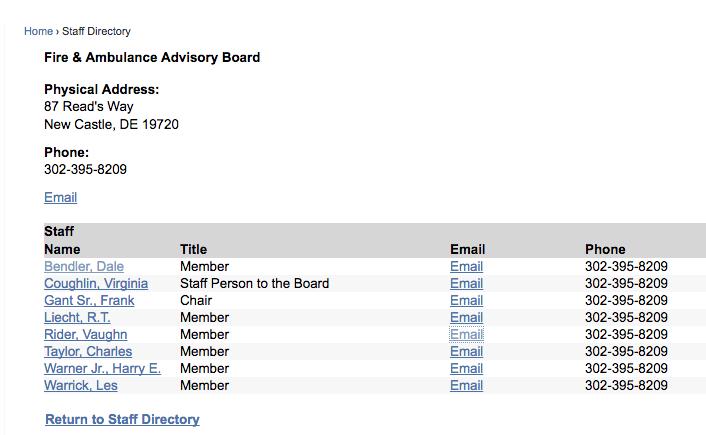This screenshot has width=706, height=435.
Task: Email Virginia Coughlin via her row link
Action: tap(466, 283)
